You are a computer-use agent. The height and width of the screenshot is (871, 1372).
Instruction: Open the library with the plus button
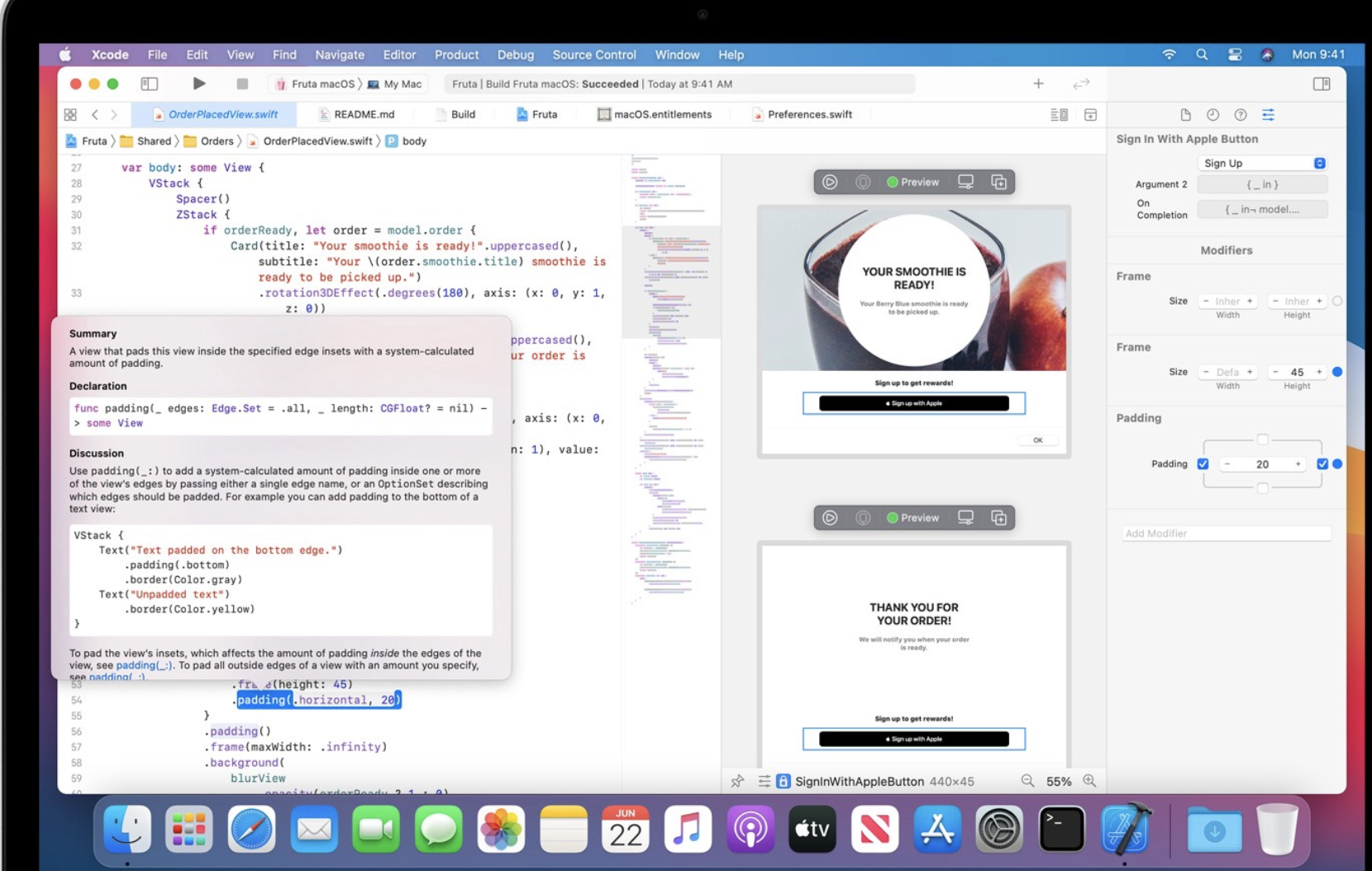point(1038,83)
